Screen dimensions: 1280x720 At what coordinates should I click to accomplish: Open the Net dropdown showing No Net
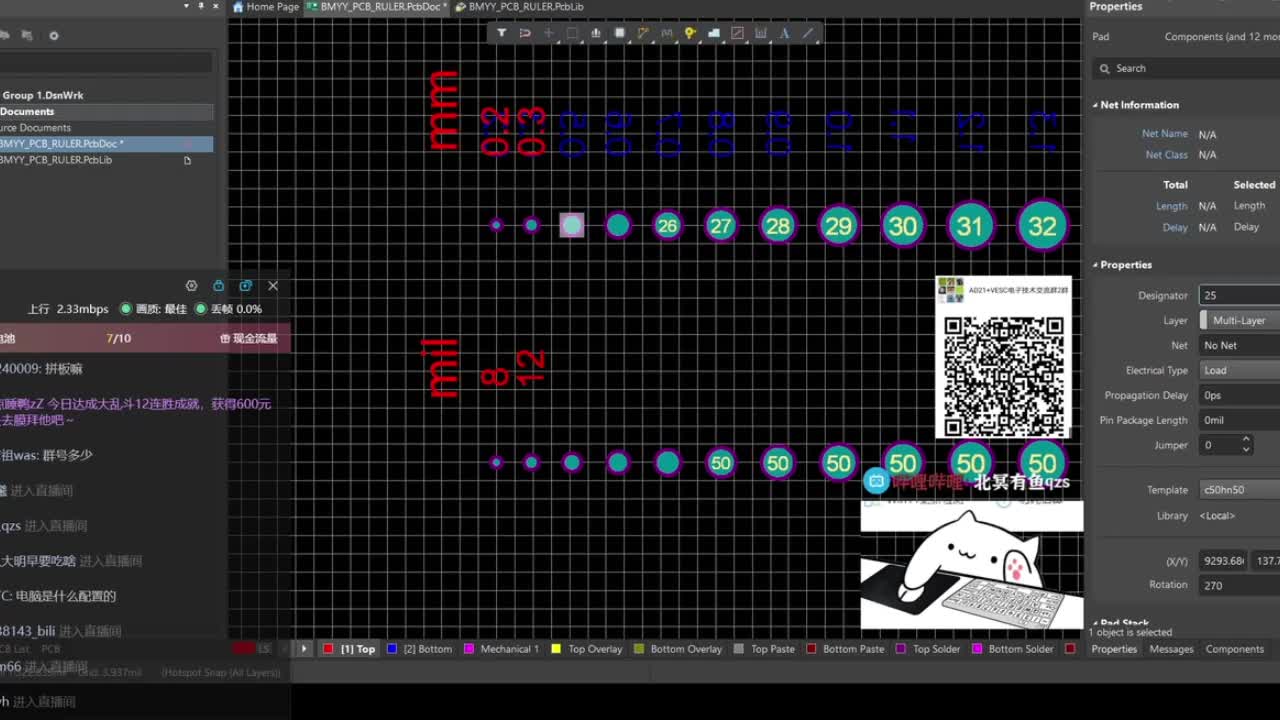pyautogui.click(x=1239, y=345)
